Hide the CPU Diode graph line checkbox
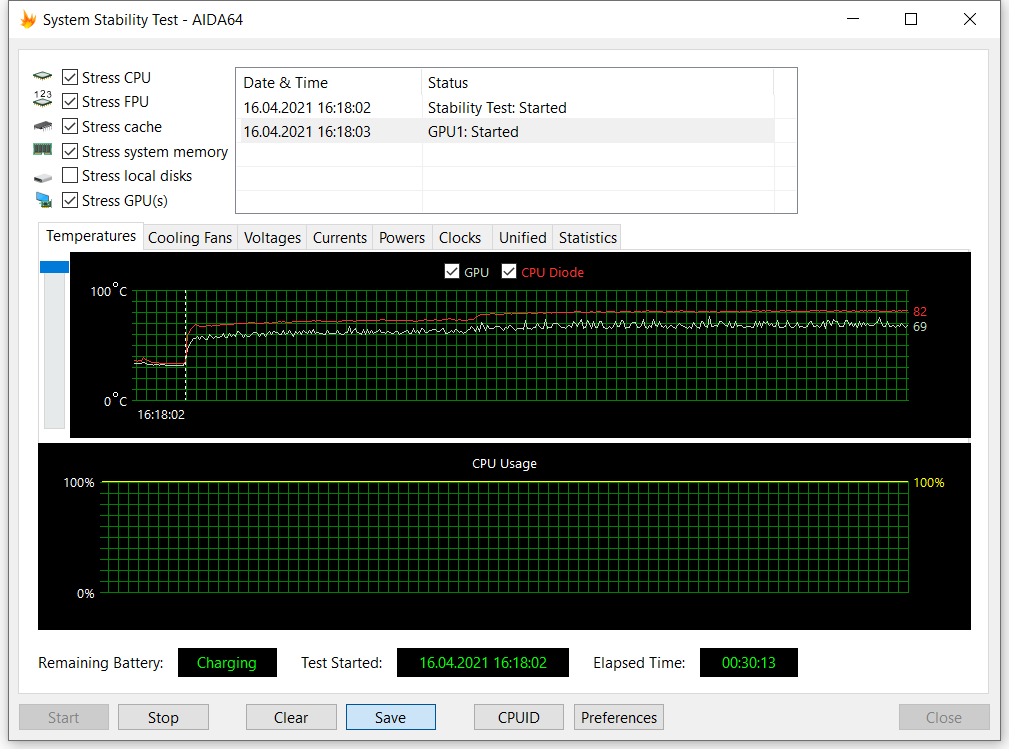Screen dimensions: 1009x749 pyautogui.click(x=509, y=272)
